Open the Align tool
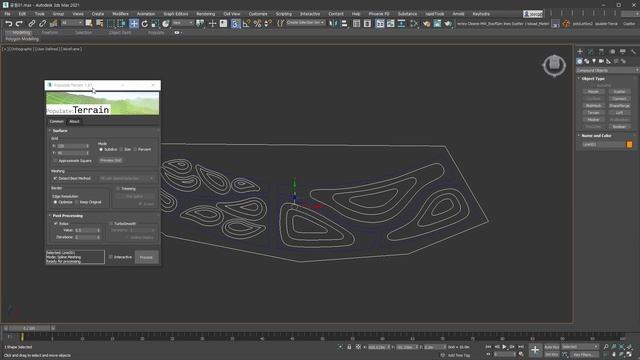 344,24
